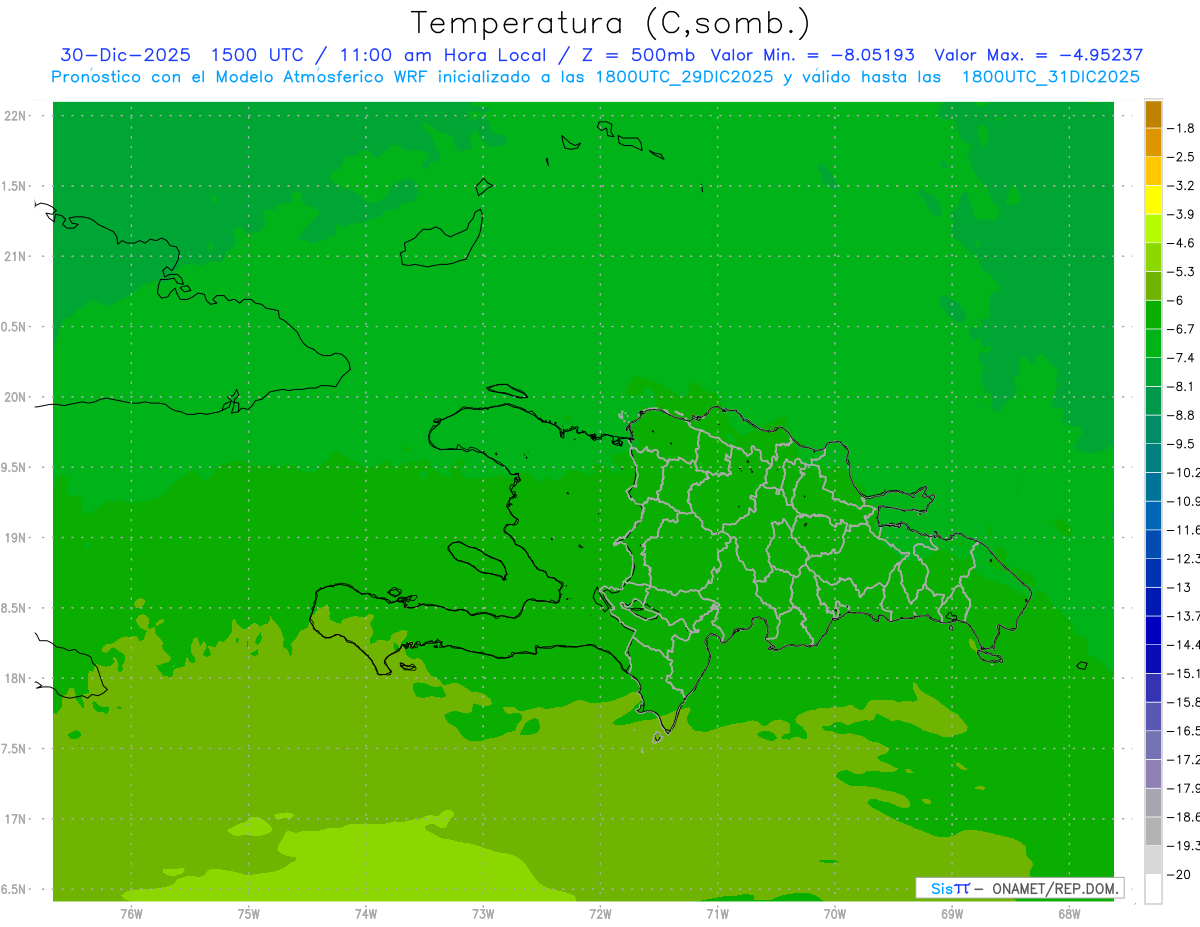Pick the white swatch below -20
The width and height of the screenshot is (1200, 927).
1153,889
